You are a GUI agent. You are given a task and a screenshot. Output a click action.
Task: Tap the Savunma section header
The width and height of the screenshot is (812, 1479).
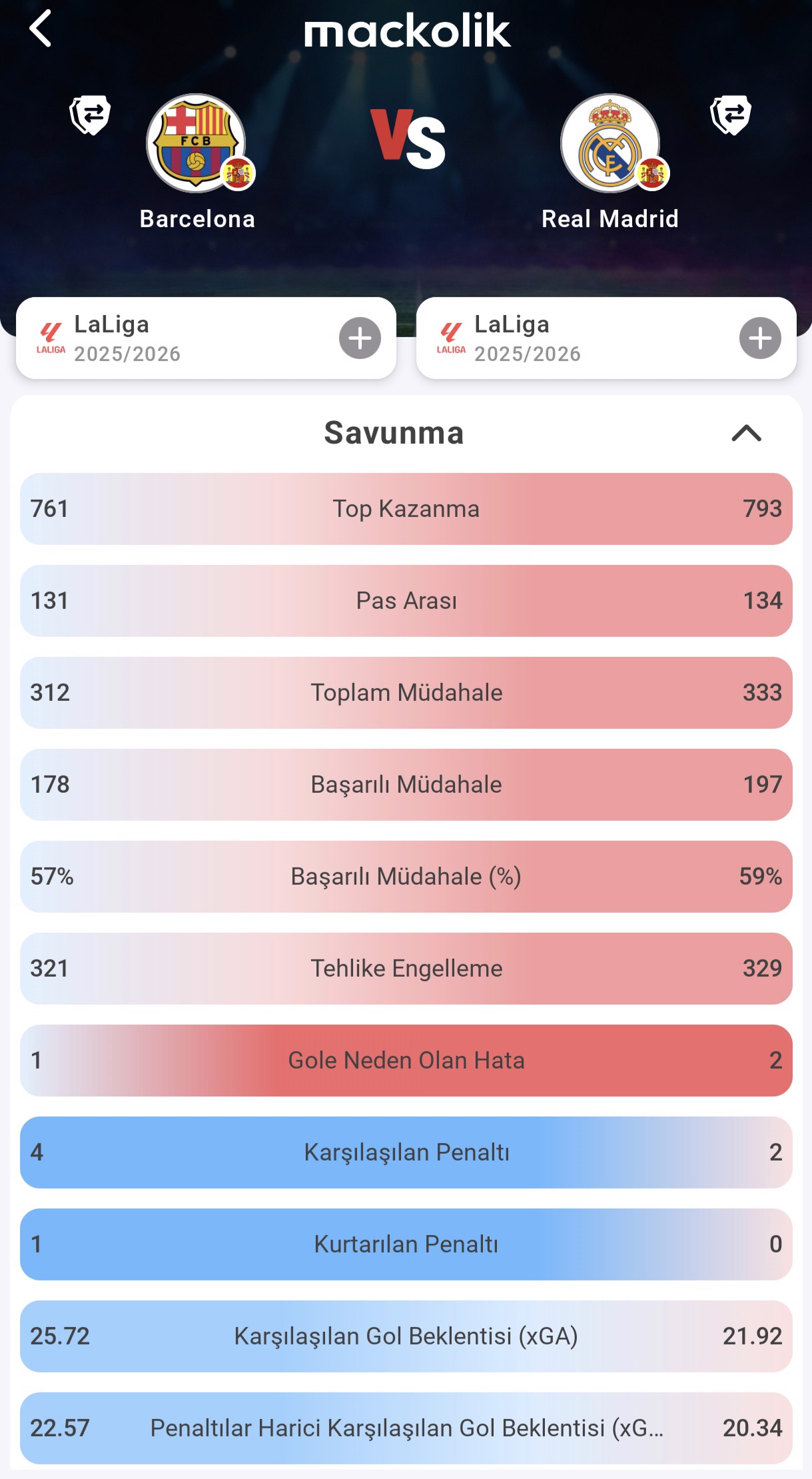click(x=394, y=433)
